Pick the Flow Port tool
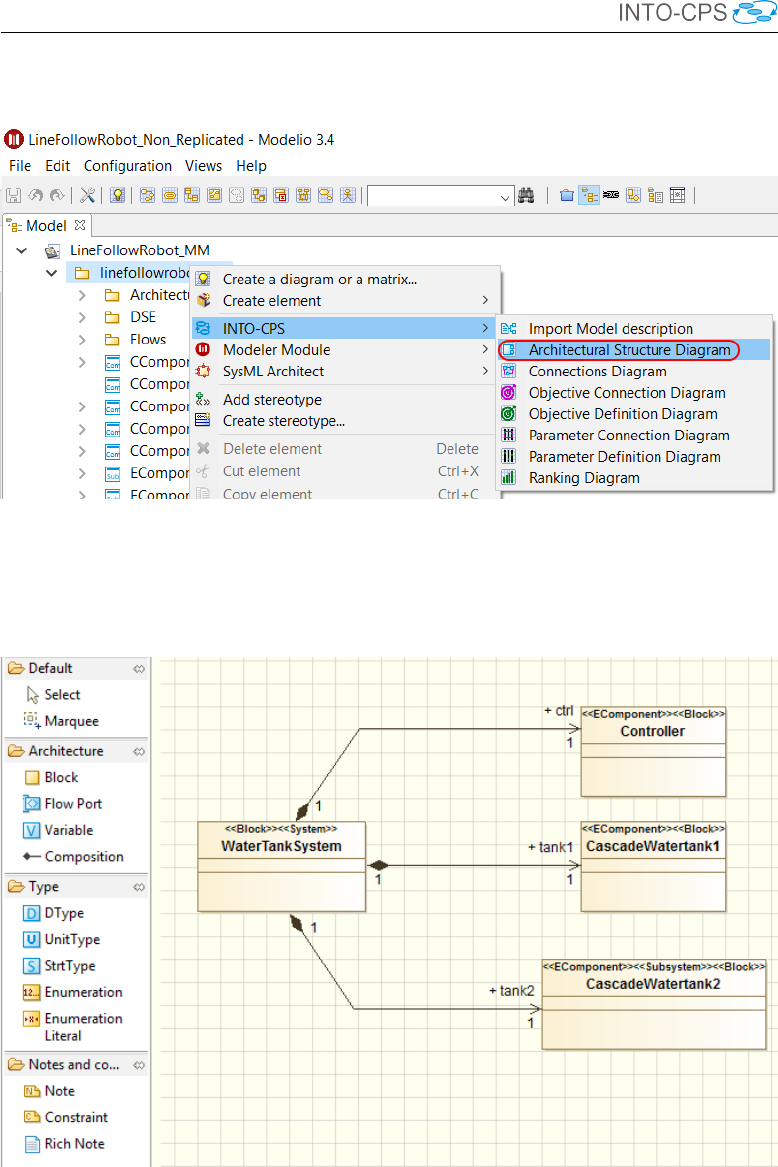Screen dimensions: 778x1167 pyautogui.click(x=72, y=804)
